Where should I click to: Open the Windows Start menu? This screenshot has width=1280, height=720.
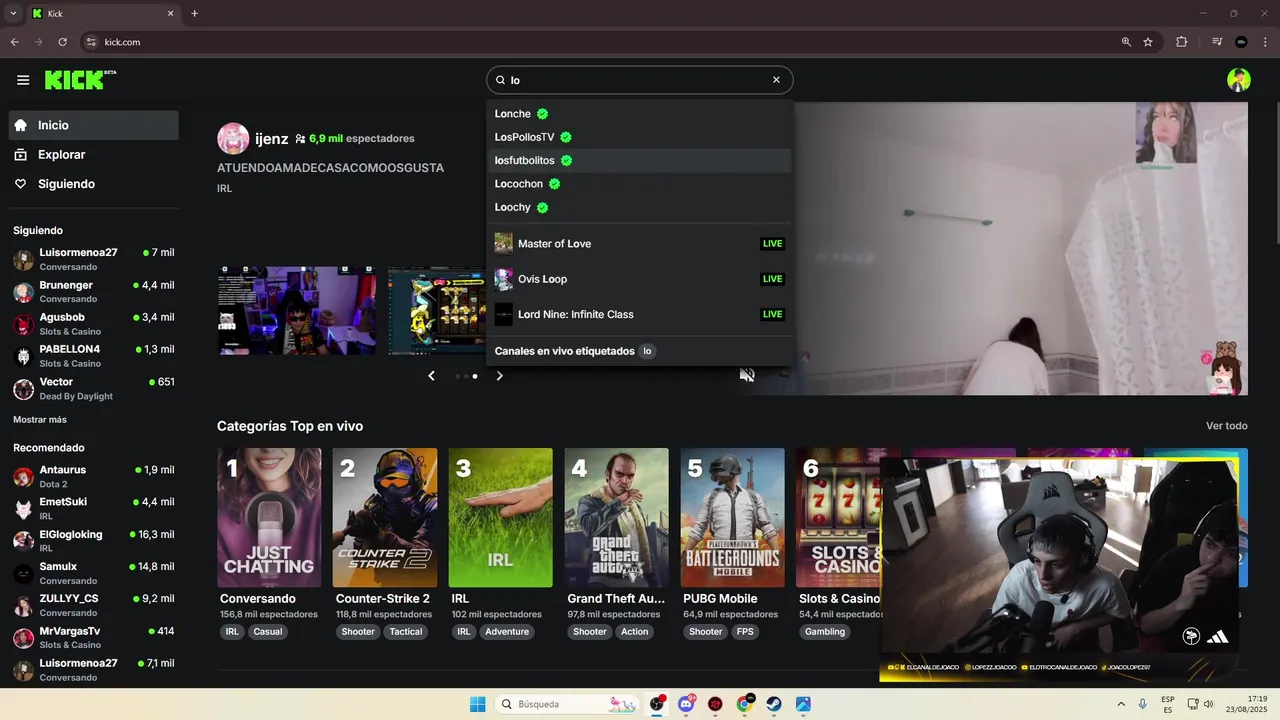pyautogui.click(x=478, y=704)
